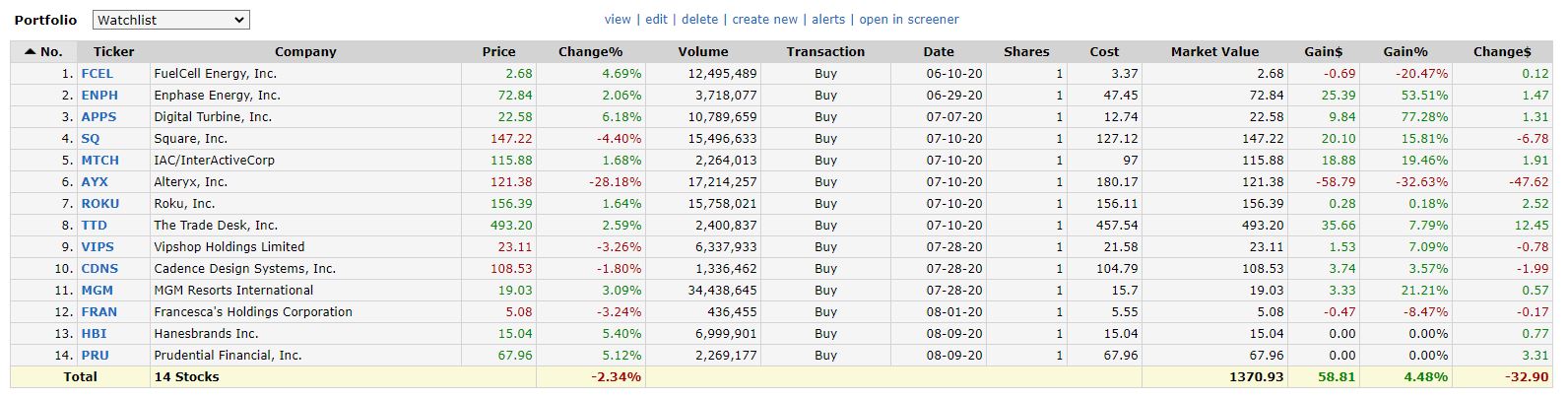Click the edit portfolio link
The image size is (1568, 398).
(x=656, y=20)
